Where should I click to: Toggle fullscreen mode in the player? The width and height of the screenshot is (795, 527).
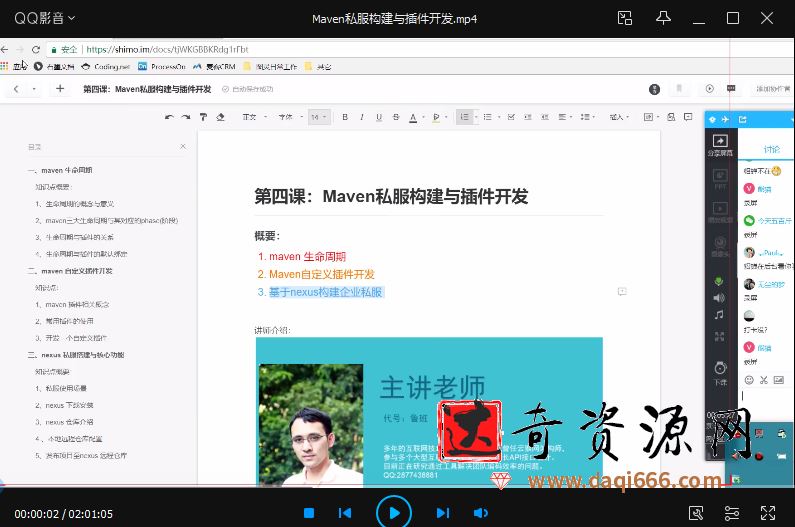768,513
